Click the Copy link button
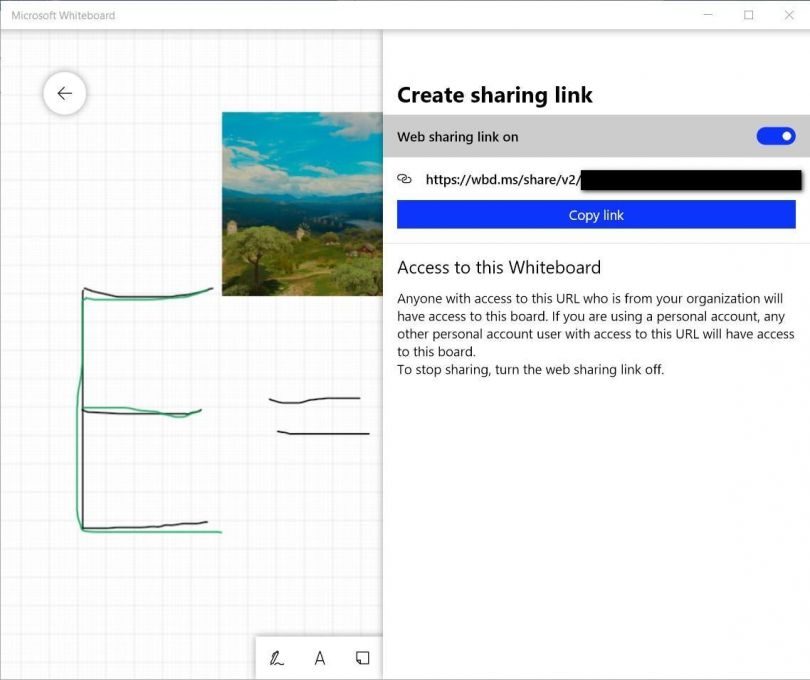This screenshot has width=810, height=680. pyautogui.click(x=596, y=214)
